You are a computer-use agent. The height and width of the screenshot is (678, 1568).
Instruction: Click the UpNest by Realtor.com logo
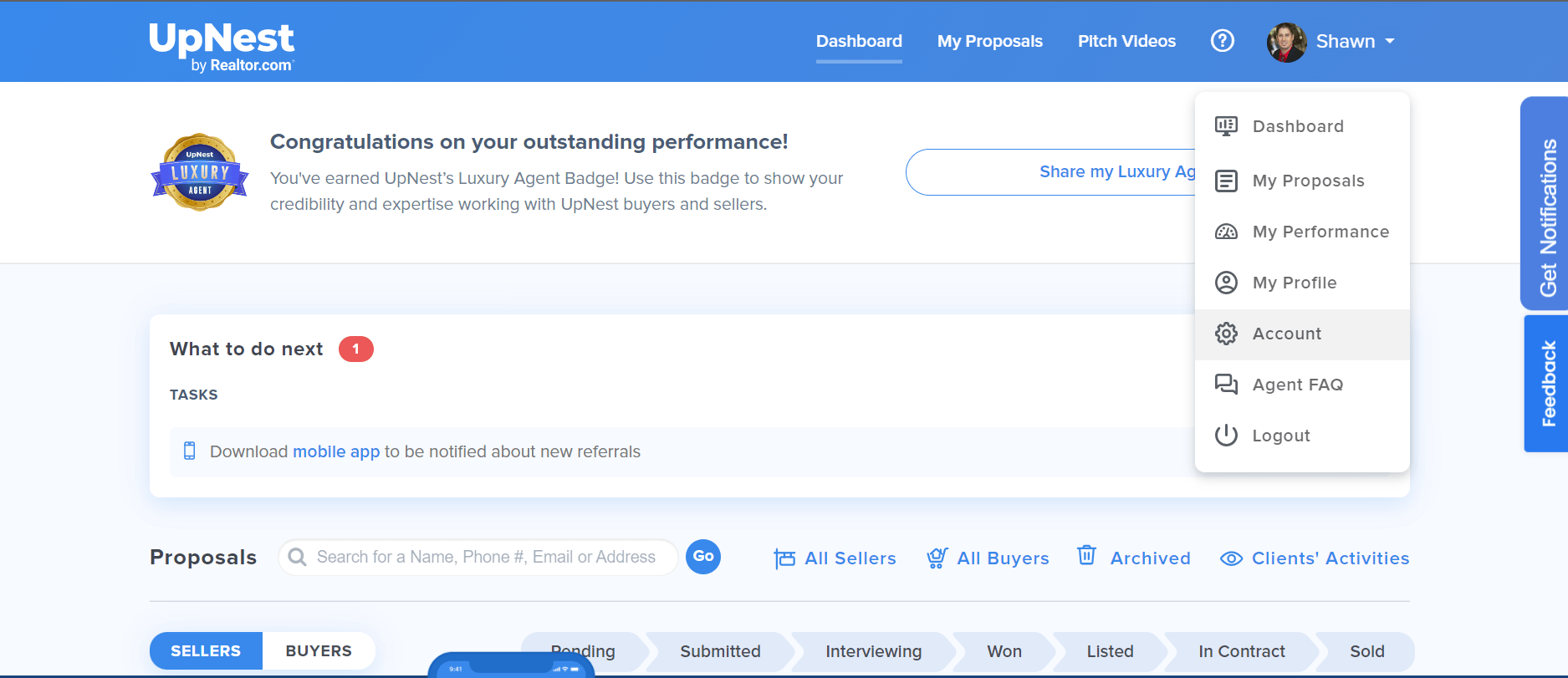pos(222,48)
